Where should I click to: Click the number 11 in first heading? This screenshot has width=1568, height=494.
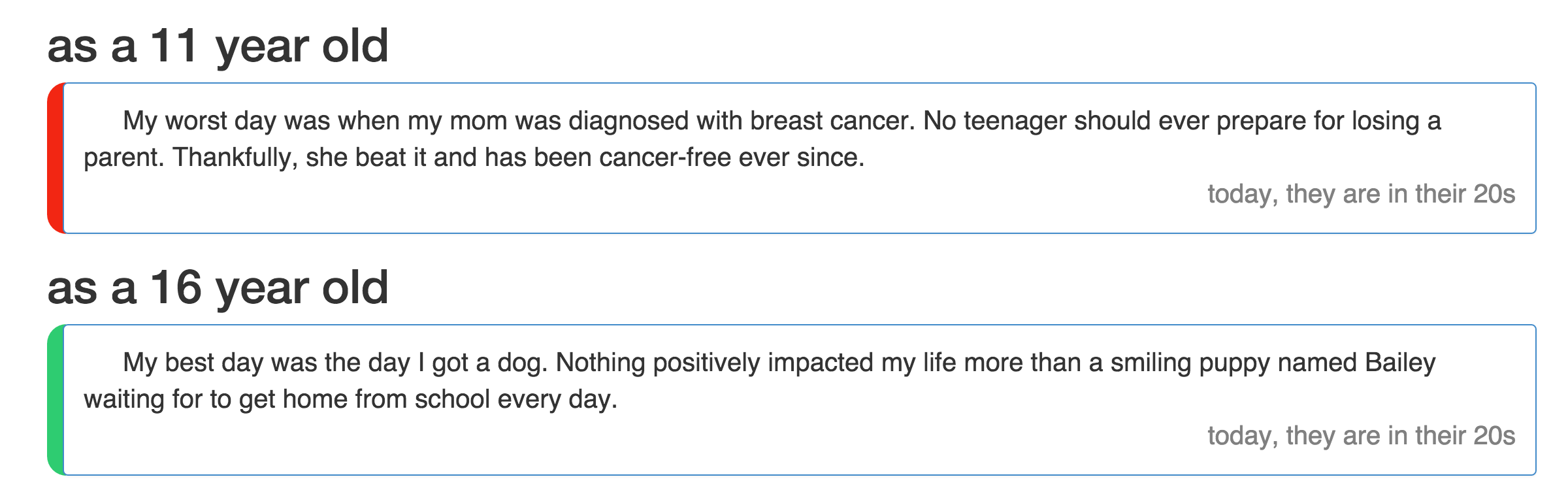coord(174,46)
